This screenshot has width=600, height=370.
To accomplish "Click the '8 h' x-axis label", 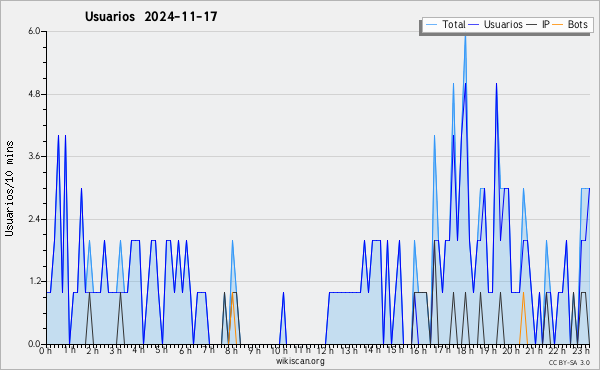I will coord(231,350).
